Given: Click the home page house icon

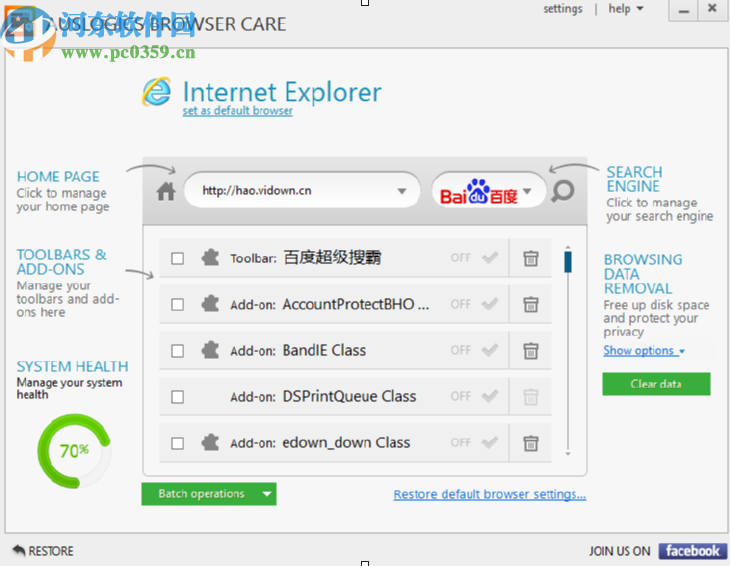Looking at the screenshot, I should (x=166, y=191).
